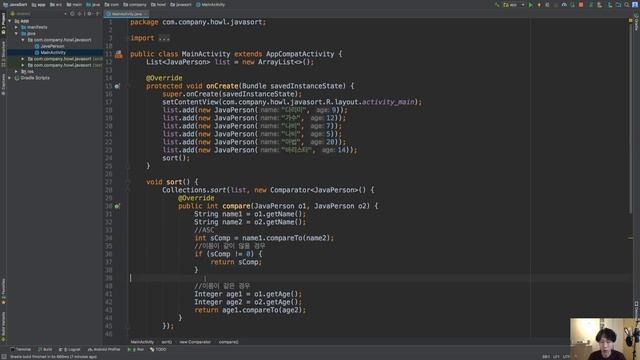Open the Structure tool window side tab
The image size is (640, 360).
pos(3,53)
